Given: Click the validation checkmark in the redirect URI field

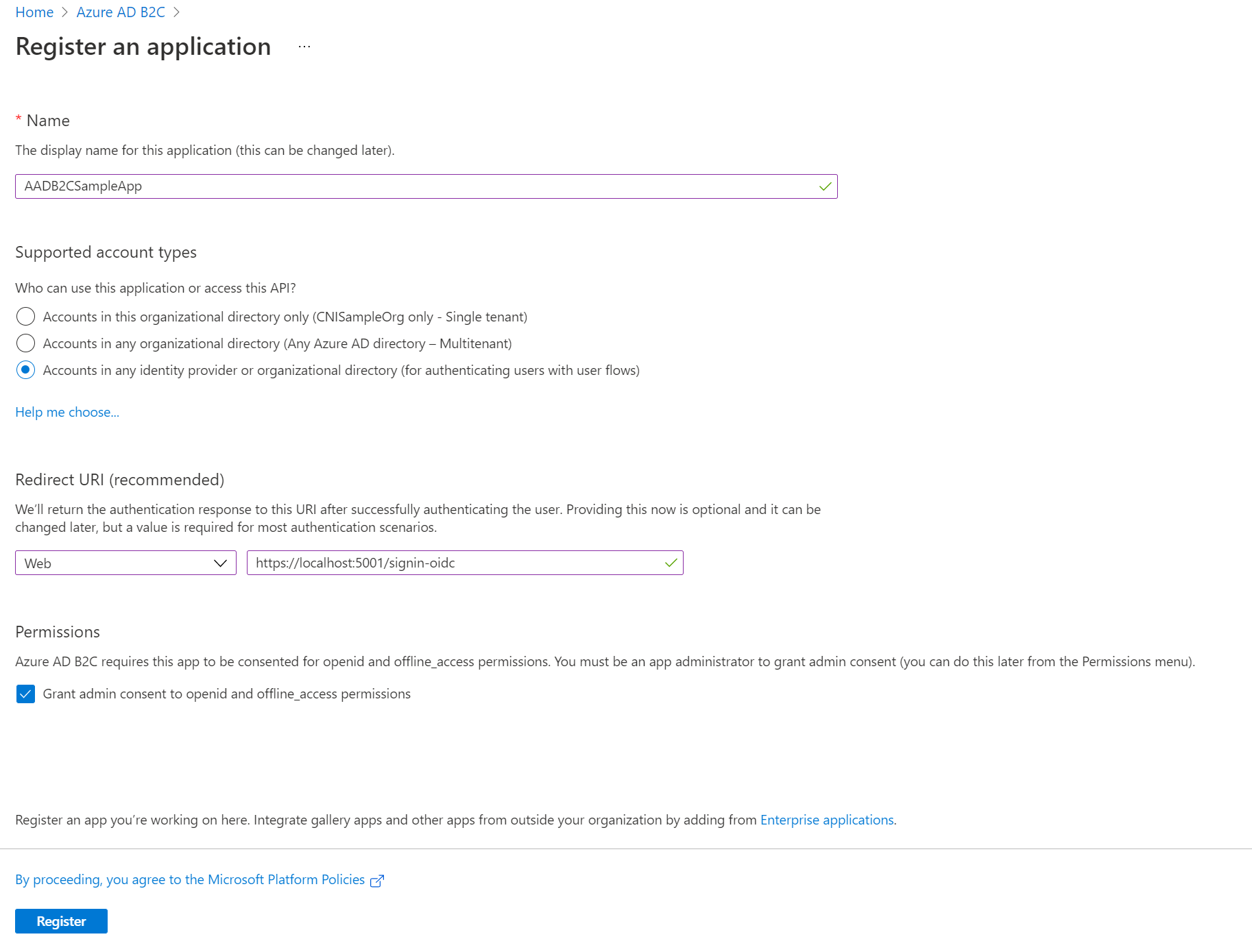Looking at the screenshot, I should point(670,563).
